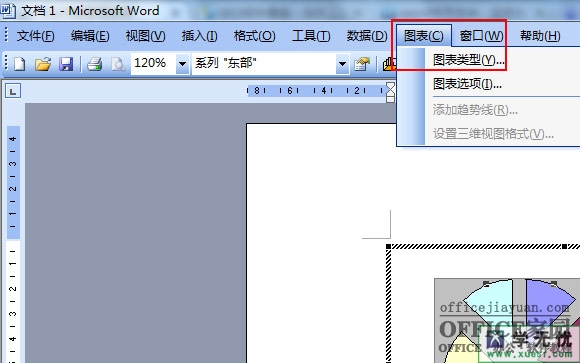
Task: Click the toolbar drag handle beside New icon
Action: pos(6,63)
